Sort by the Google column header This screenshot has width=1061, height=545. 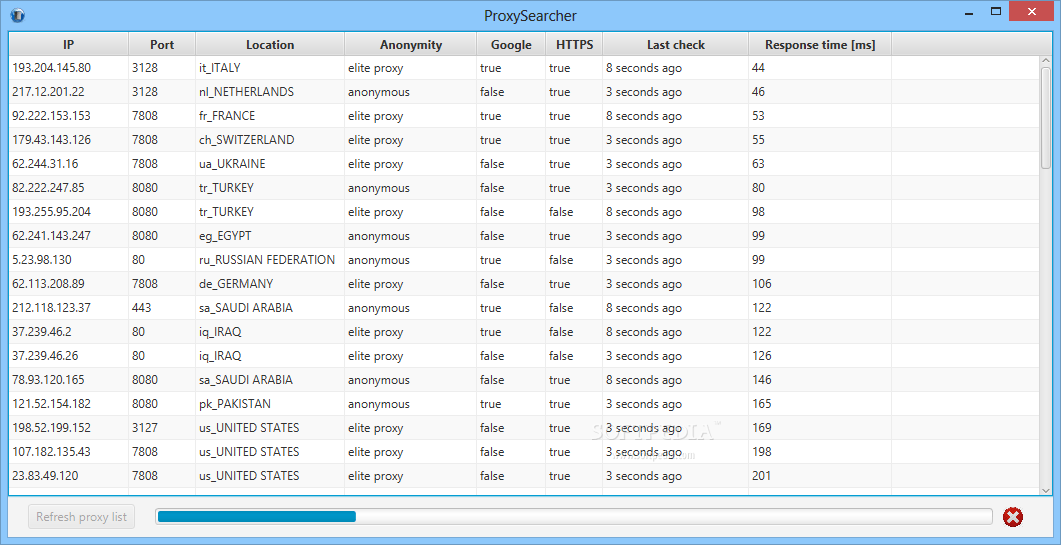coord(511,45)
